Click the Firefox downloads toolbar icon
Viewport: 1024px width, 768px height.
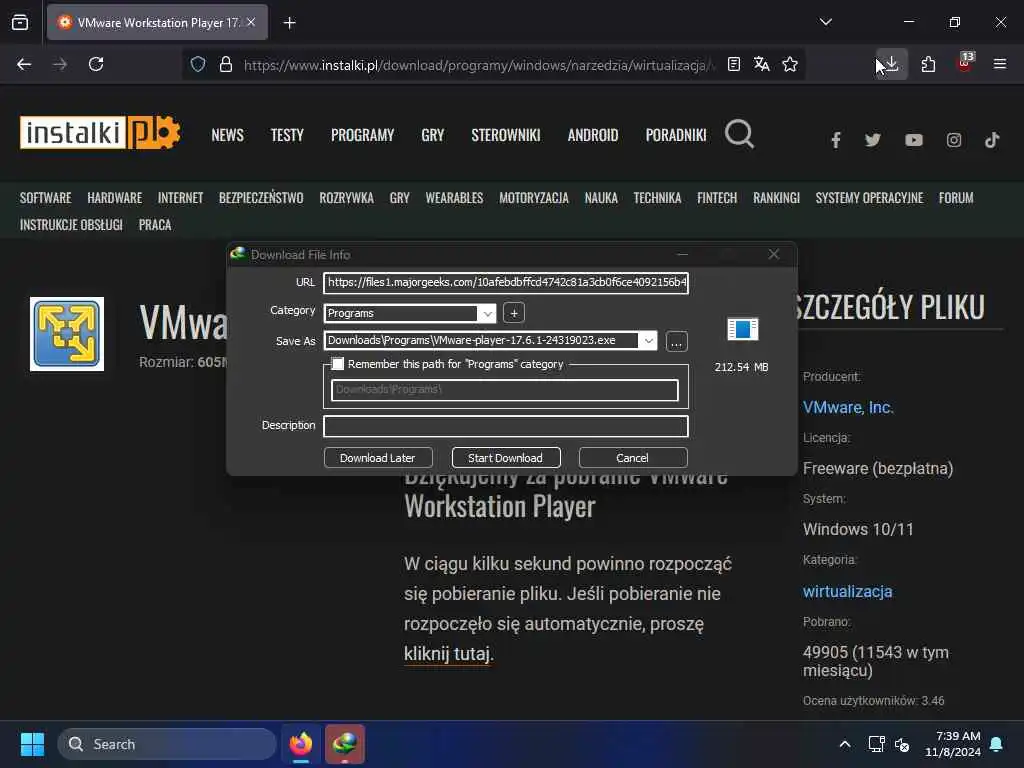[891, 64]
